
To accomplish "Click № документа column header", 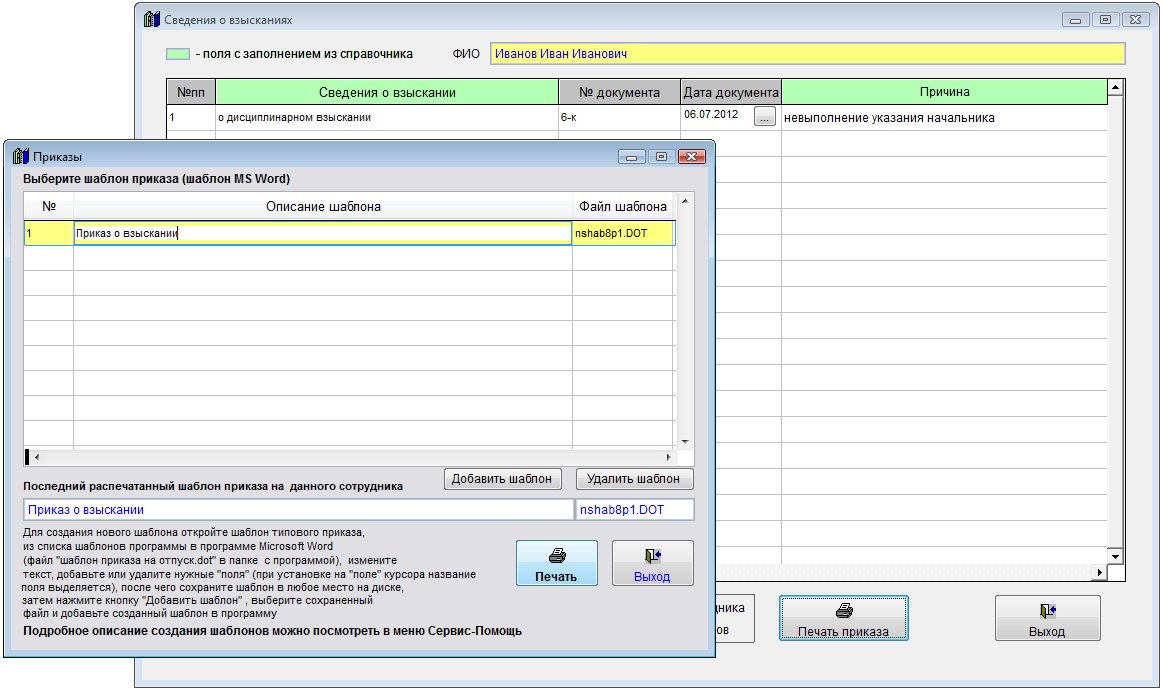I will pyautogui.click(x=619, y=92).
